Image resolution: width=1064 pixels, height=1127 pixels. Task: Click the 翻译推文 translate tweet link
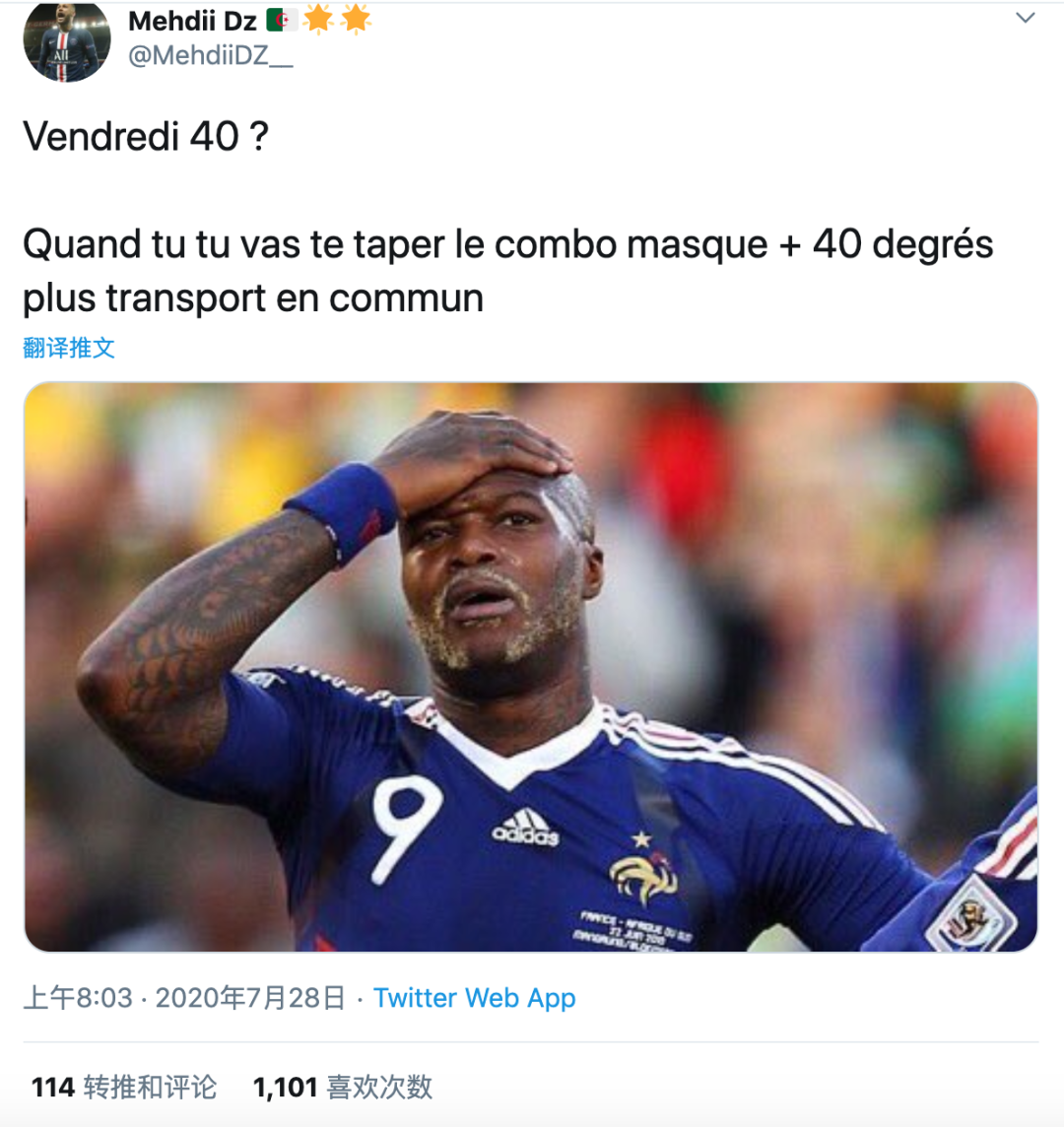pos(69,348)
